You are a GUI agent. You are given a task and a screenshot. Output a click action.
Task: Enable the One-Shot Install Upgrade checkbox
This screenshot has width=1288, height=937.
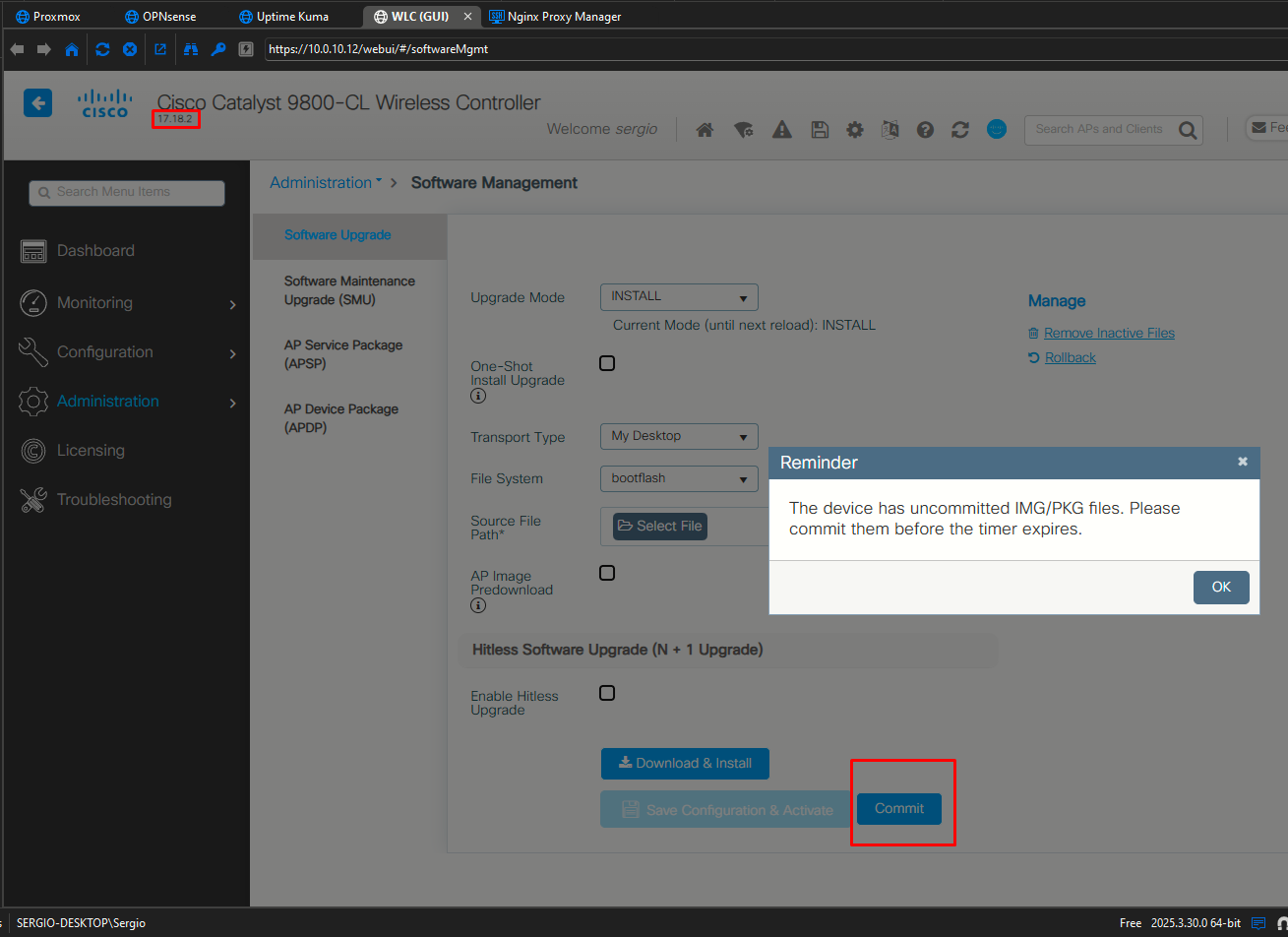click(x=607, y=363)
